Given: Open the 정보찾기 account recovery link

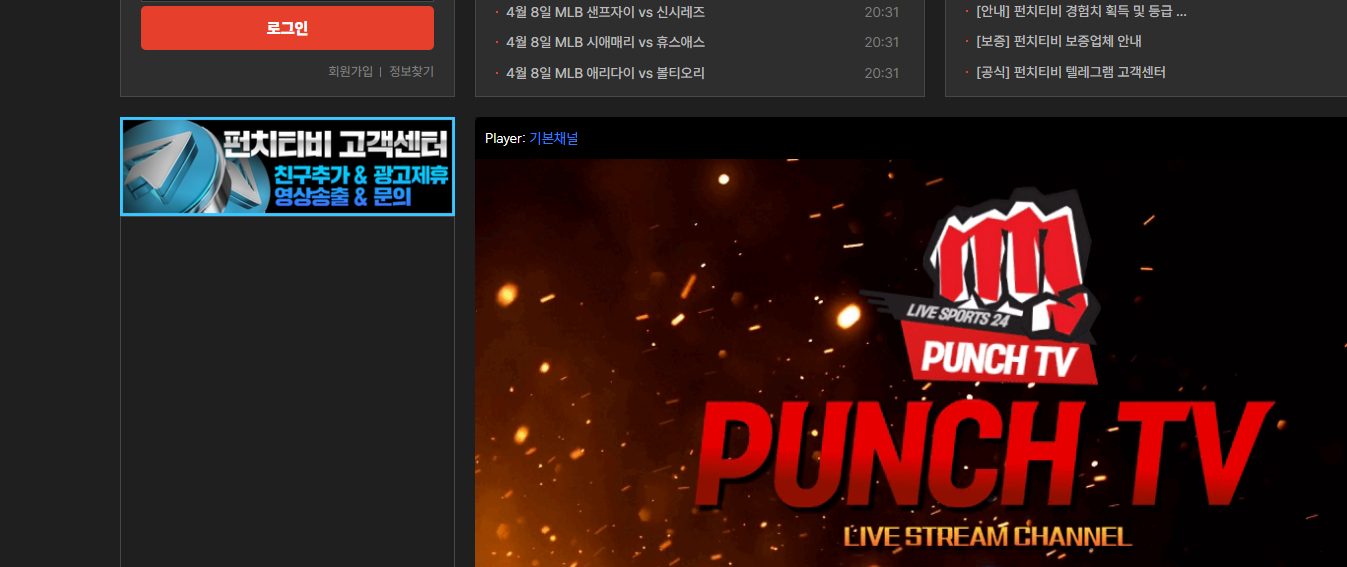Looking at the screenshot, I should point(412,71).
